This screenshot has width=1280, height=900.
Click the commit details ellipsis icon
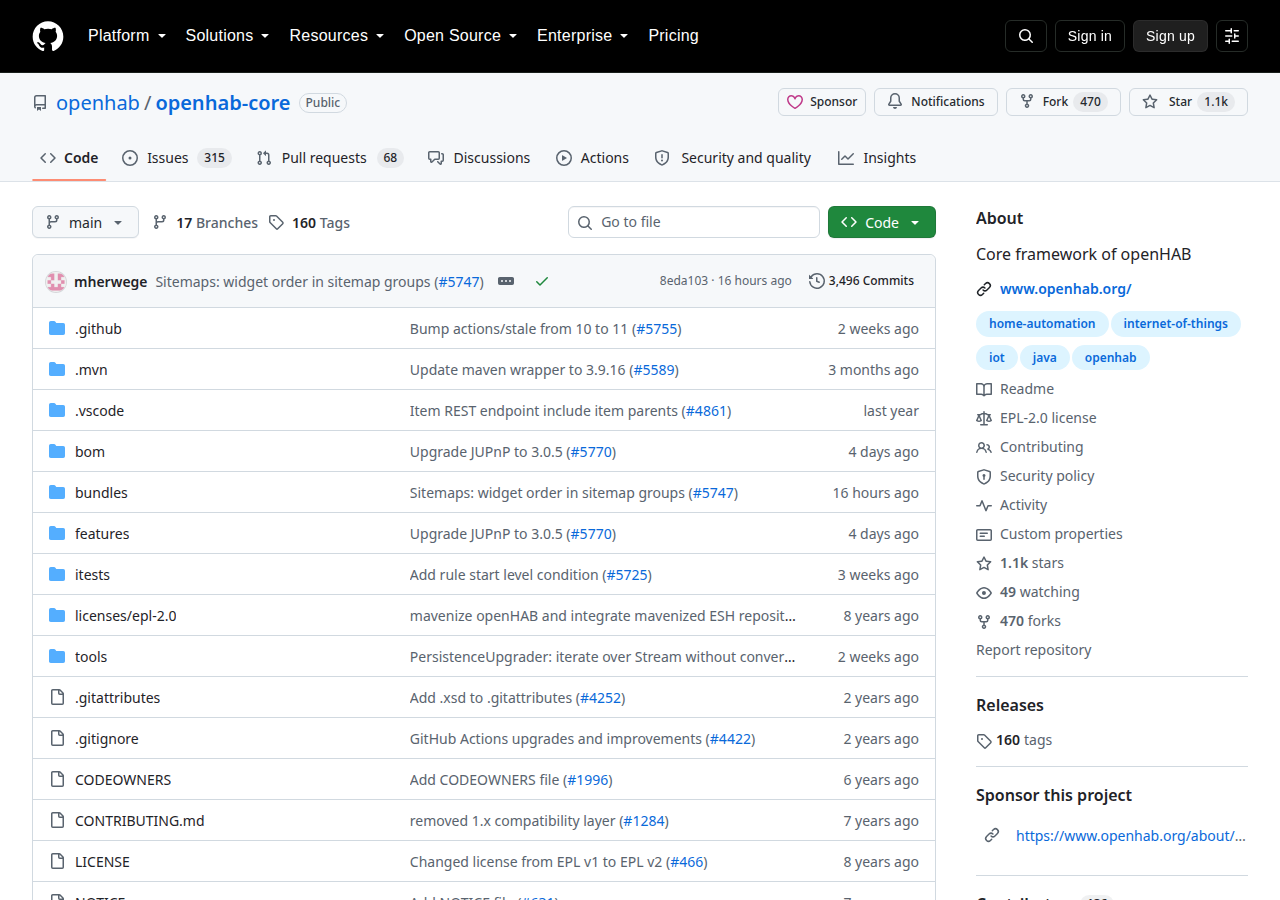tap(506, 281)
